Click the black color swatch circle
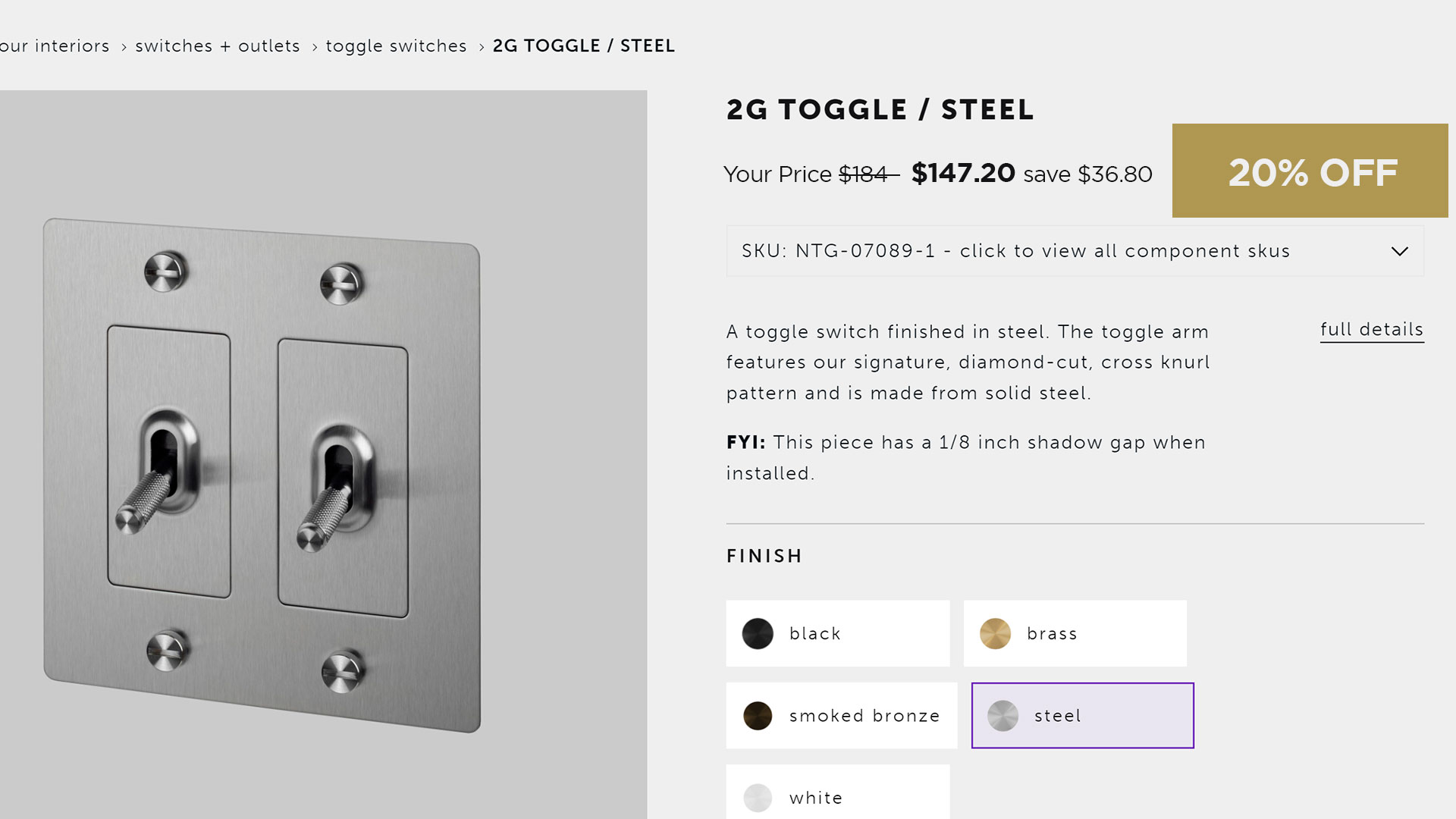 coord(758,633)
